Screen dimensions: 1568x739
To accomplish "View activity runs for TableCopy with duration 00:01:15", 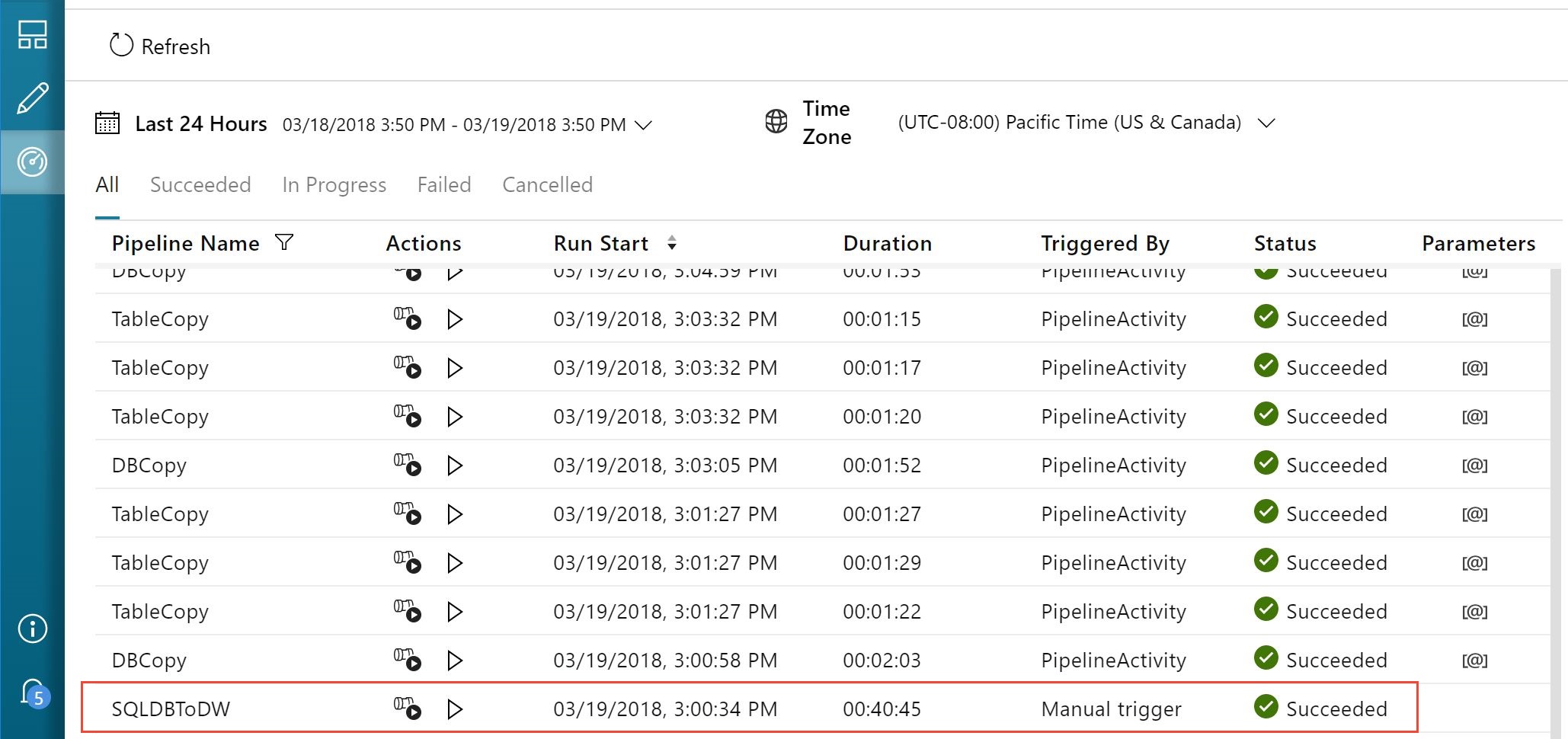I will click(x=407, y=318).
